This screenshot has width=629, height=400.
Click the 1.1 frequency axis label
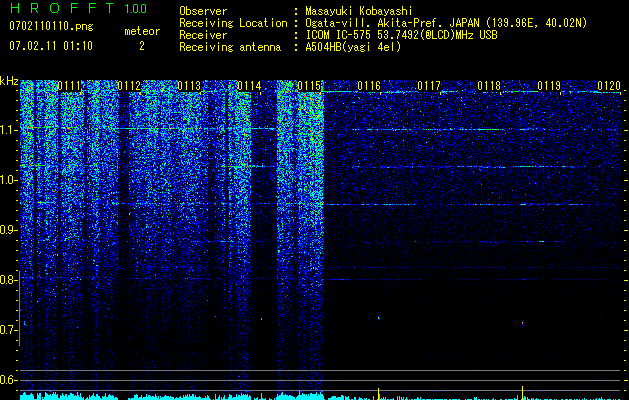tap(9, 130)
